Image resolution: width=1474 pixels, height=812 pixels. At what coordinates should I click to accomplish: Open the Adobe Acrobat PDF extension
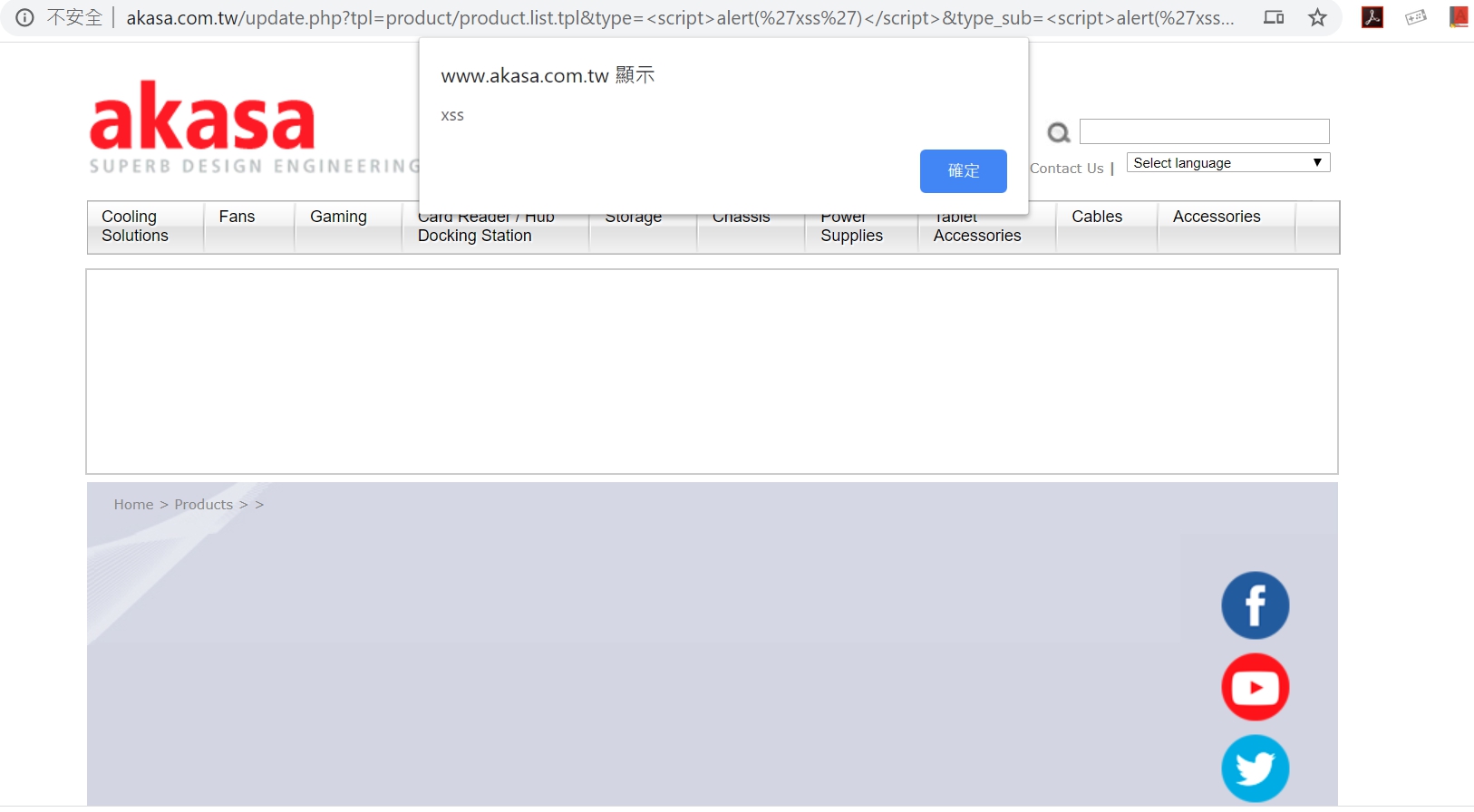pyautogui.click(x=1372, y=17)
